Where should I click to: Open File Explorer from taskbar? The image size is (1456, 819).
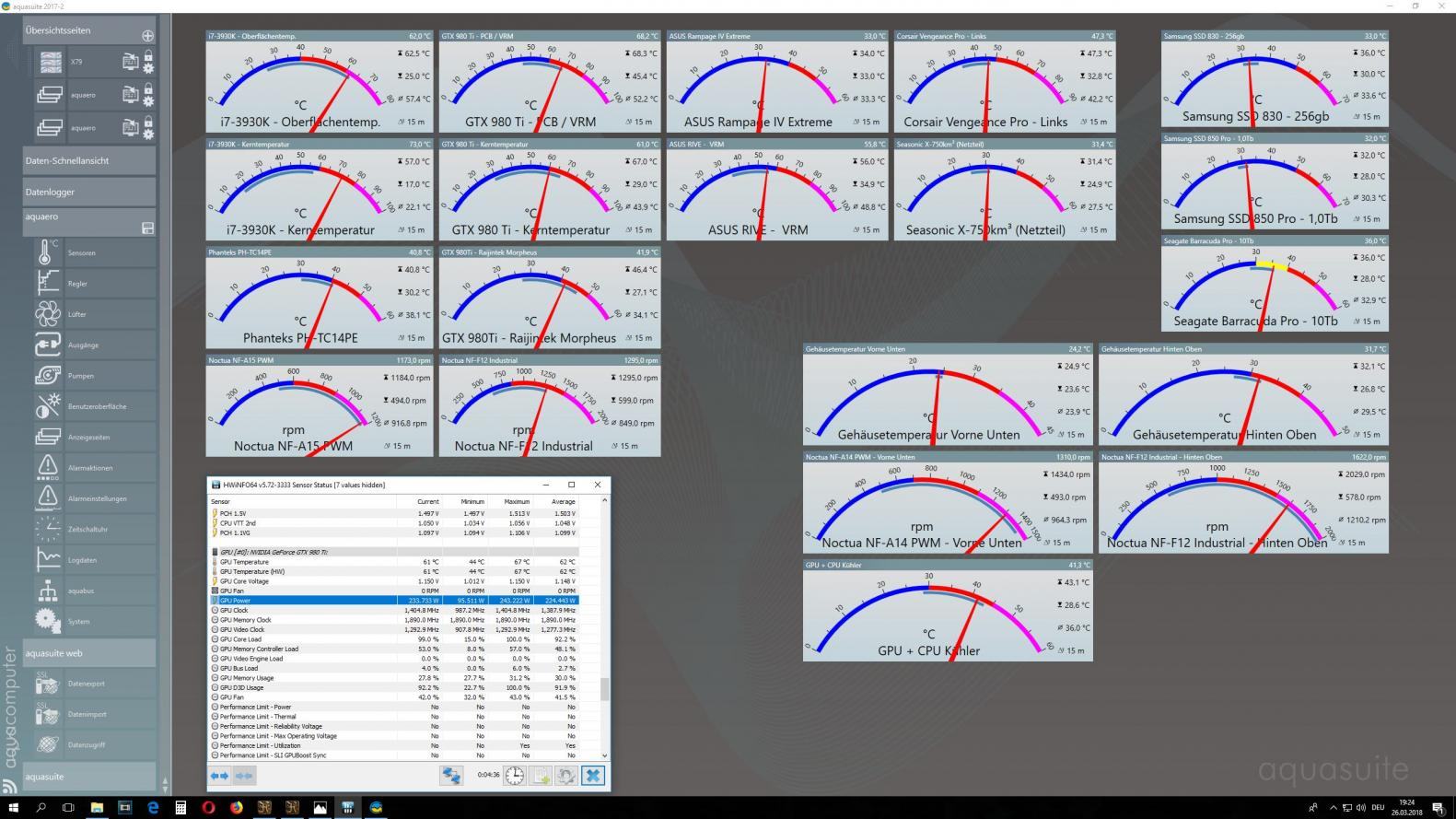click(97, 808)
